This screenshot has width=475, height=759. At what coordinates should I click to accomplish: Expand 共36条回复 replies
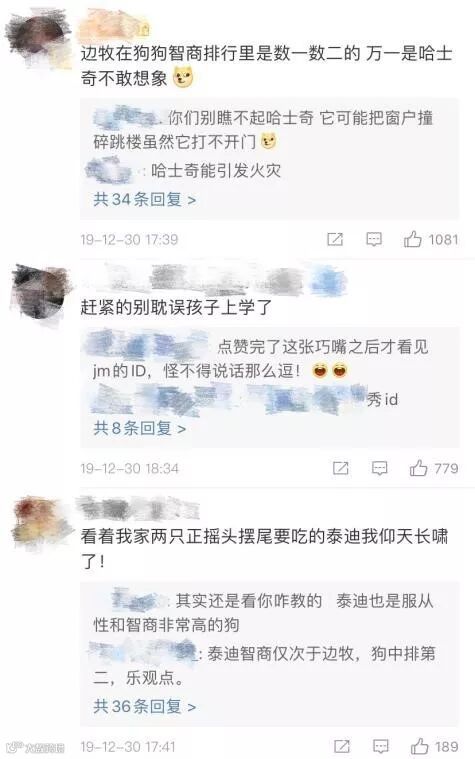(x=145, y=706)
